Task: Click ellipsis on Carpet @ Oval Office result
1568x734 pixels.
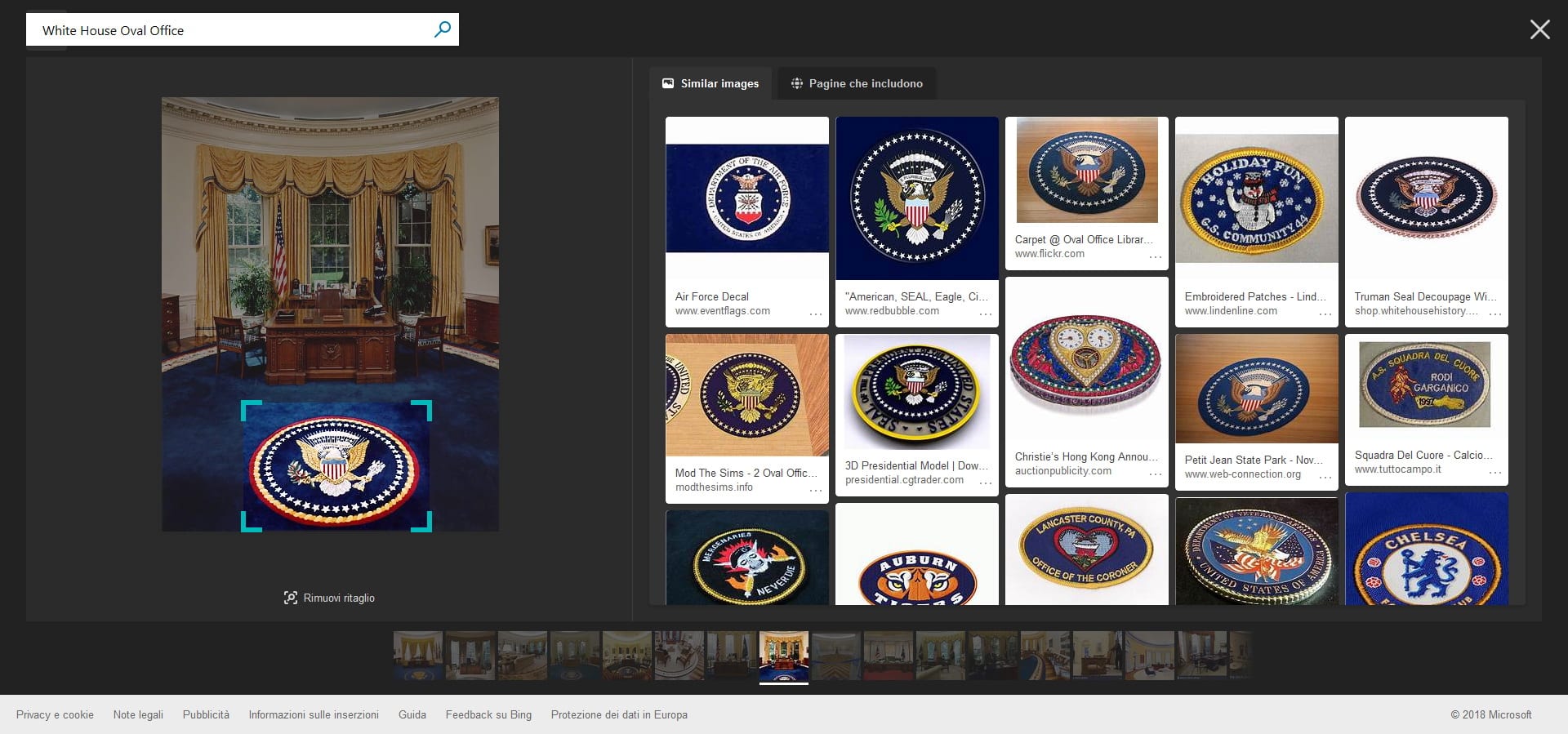Action: 1155,256
